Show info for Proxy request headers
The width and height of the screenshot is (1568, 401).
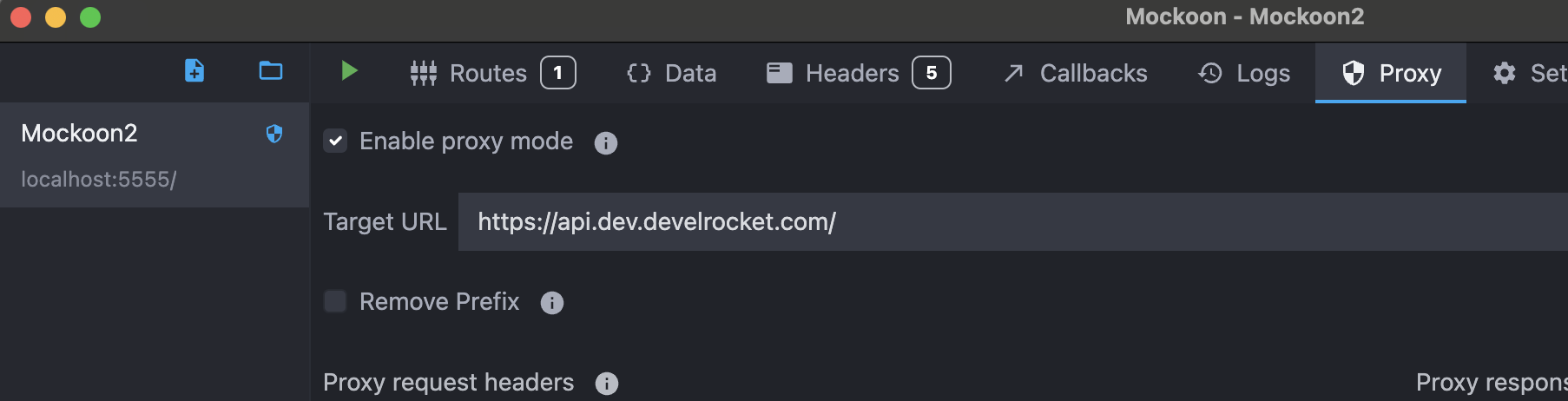607,384
